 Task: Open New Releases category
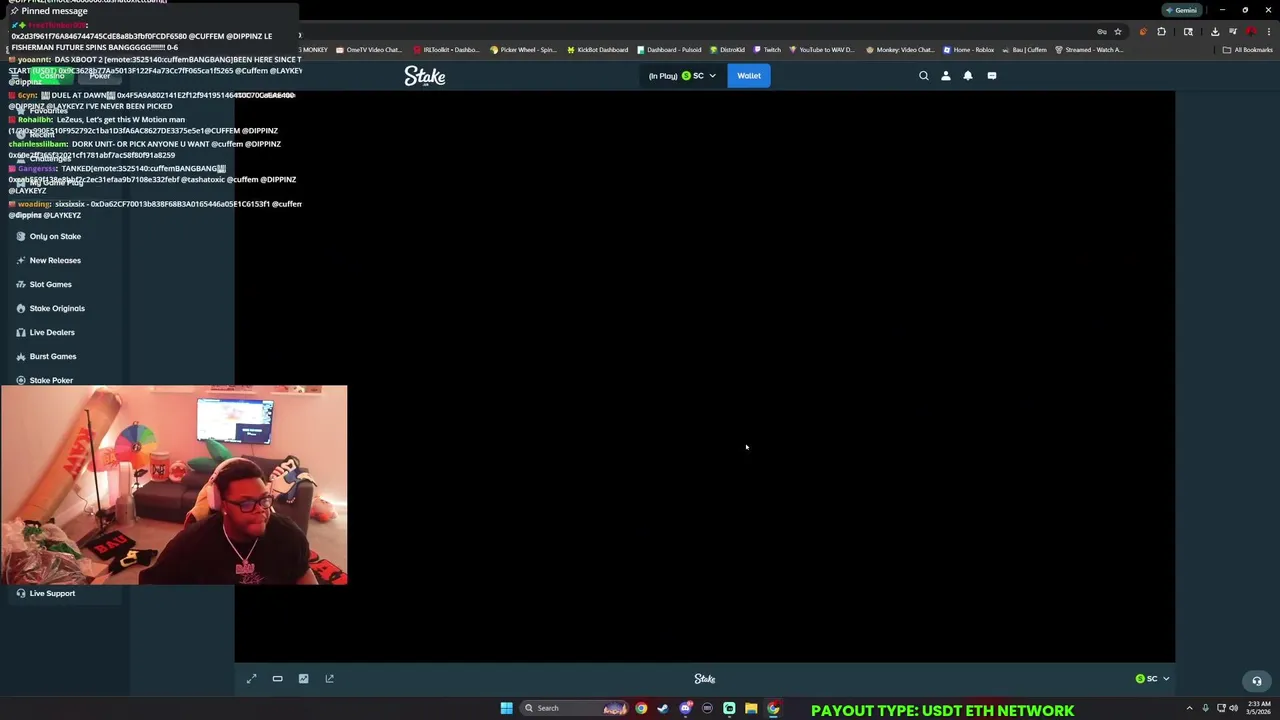click(55, 261)
